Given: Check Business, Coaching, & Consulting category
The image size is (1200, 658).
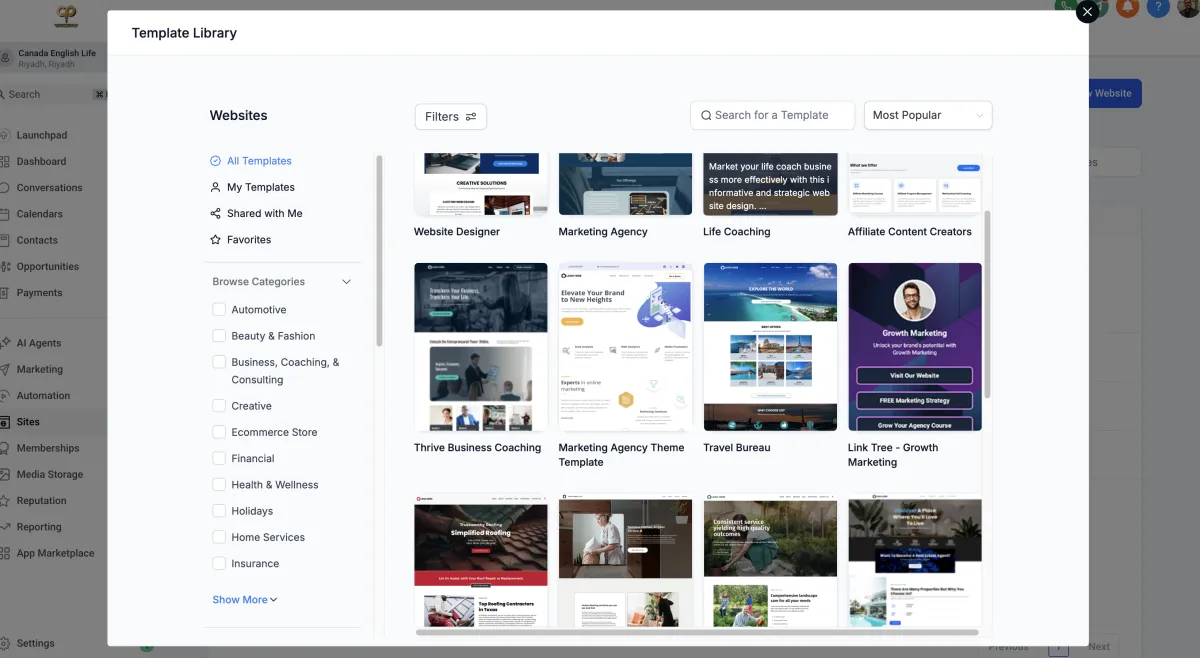Looking at the screenshot, I should [x=219, y=362].
